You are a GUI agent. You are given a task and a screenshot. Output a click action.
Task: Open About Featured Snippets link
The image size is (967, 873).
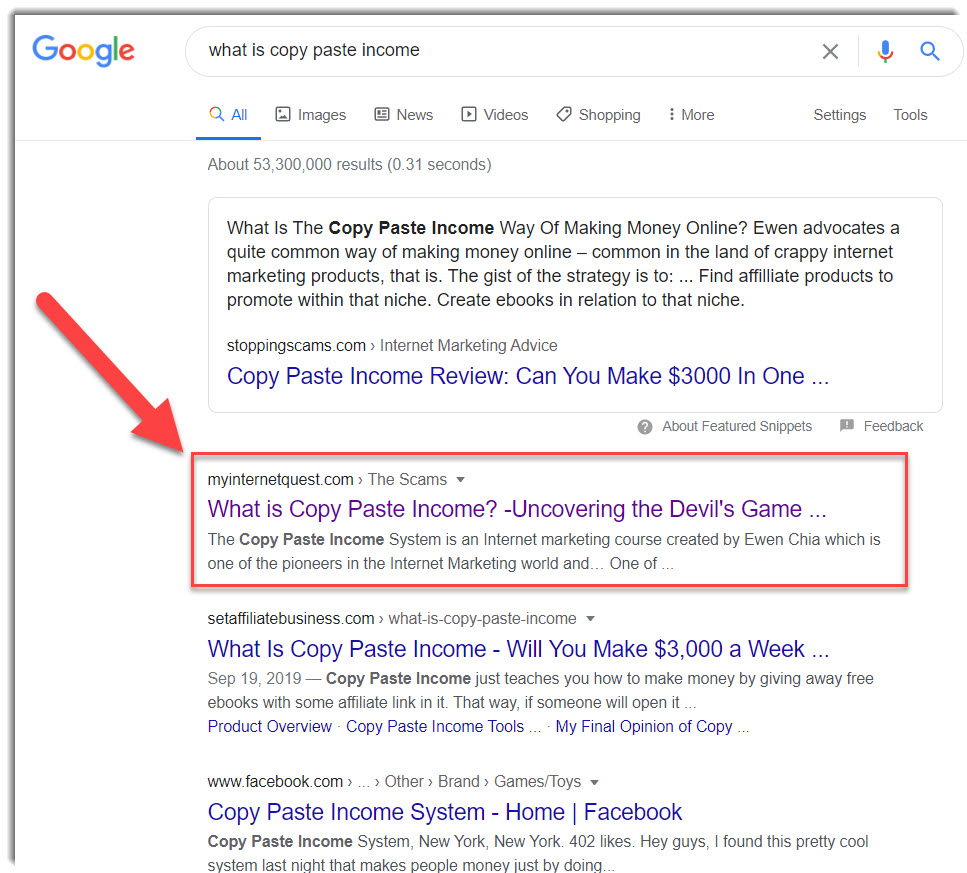(x=737, y=426)
